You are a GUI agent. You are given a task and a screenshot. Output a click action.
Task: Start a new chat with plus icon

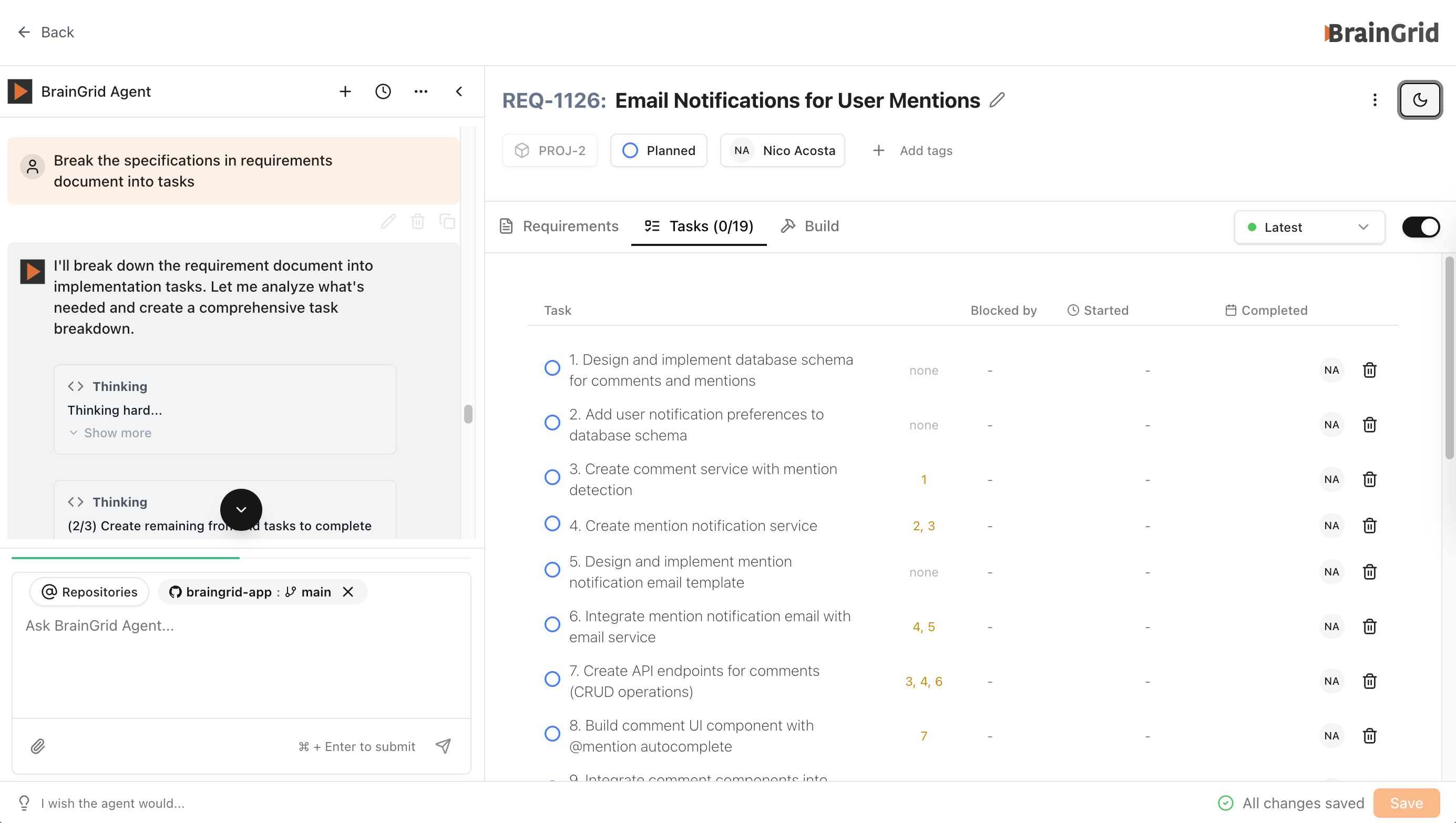[x=345, y=91]
